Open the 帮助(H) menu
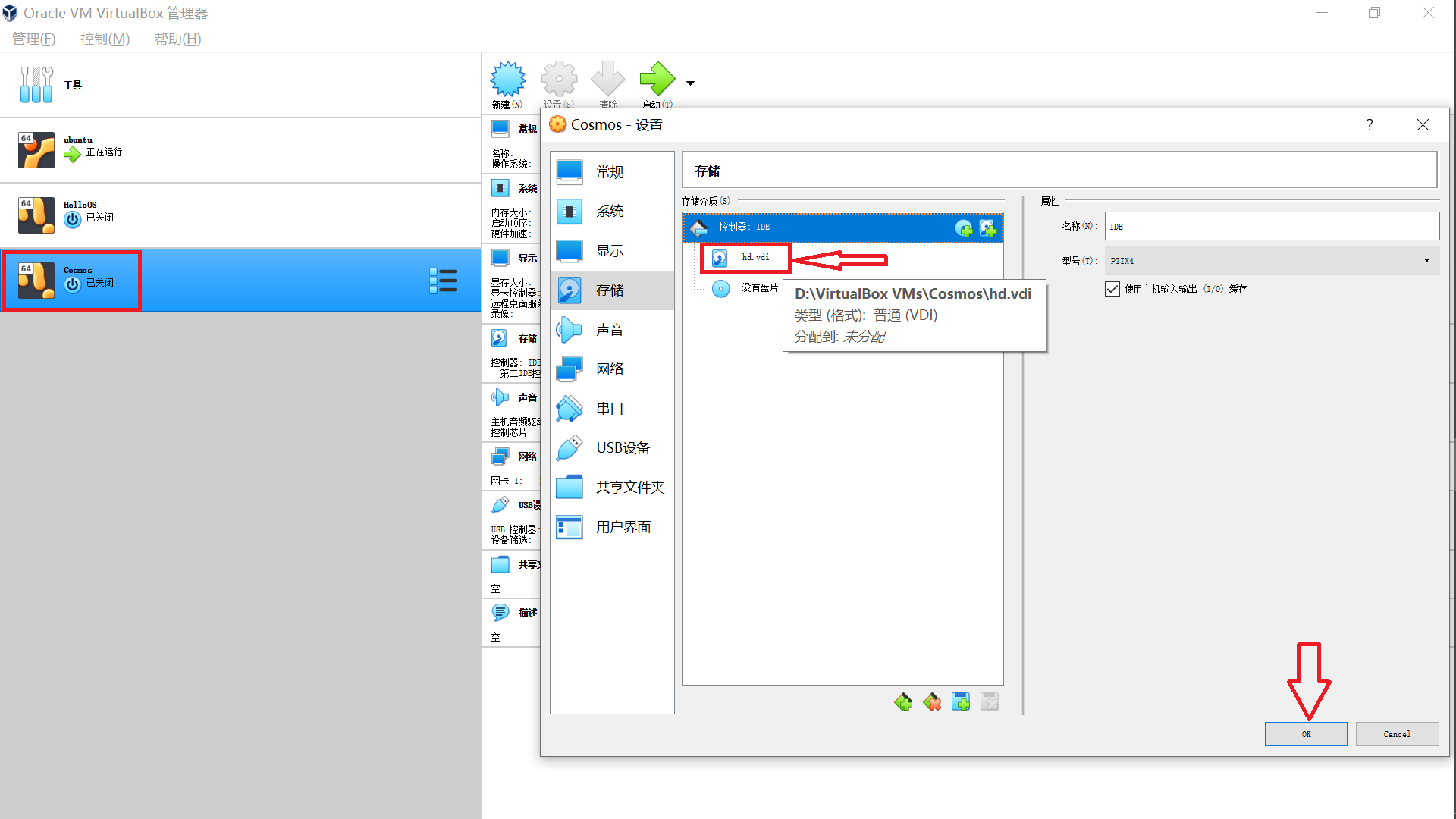1456x819 pixels. coord(177,39)
